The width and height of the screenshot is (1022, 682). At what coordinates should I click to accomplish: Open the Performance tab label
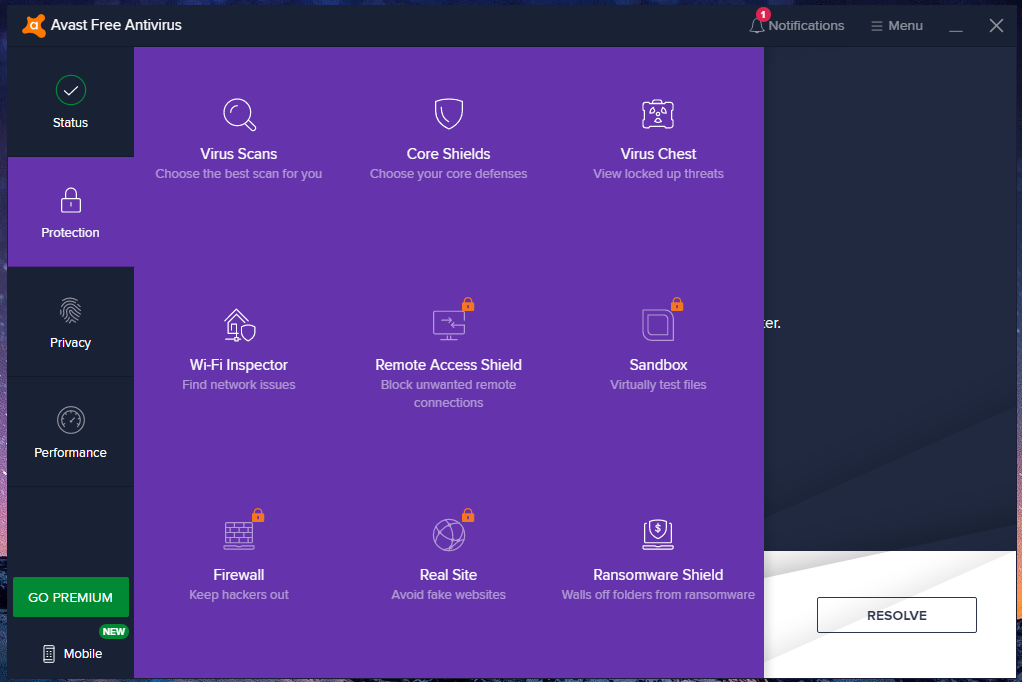tap(70, 452)
